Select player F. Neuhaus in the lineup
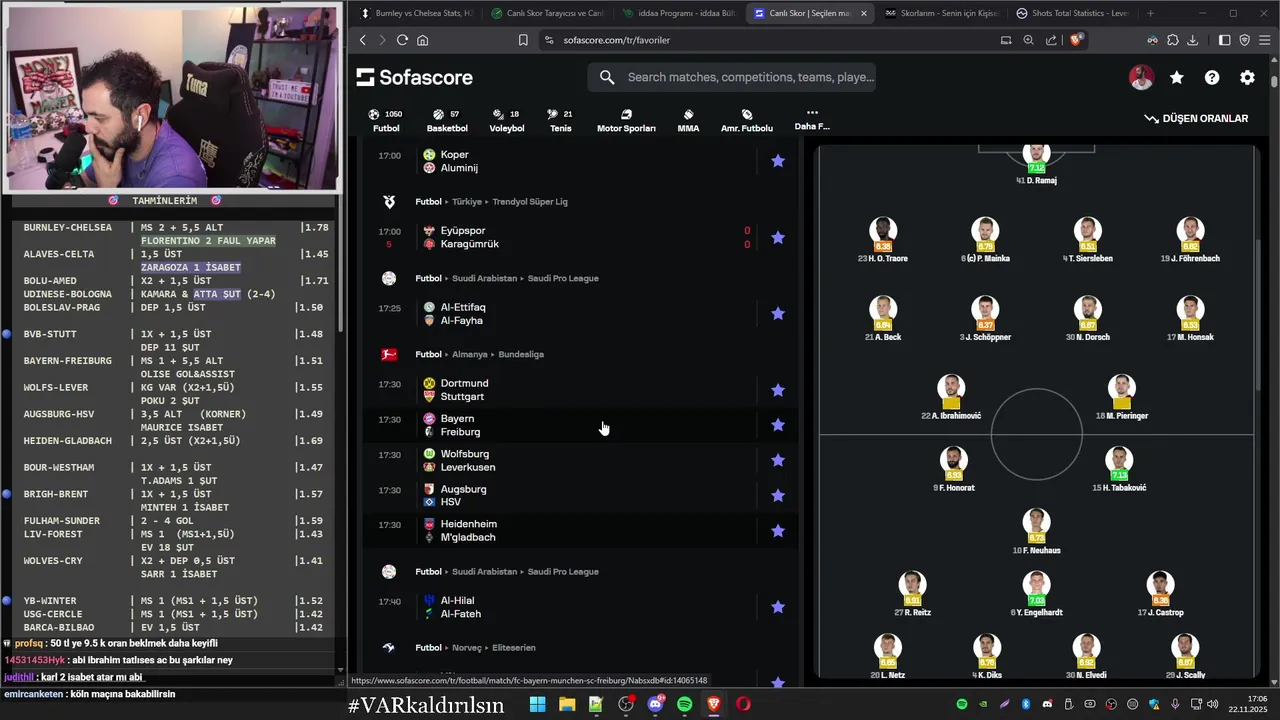 pos(1036,532)
